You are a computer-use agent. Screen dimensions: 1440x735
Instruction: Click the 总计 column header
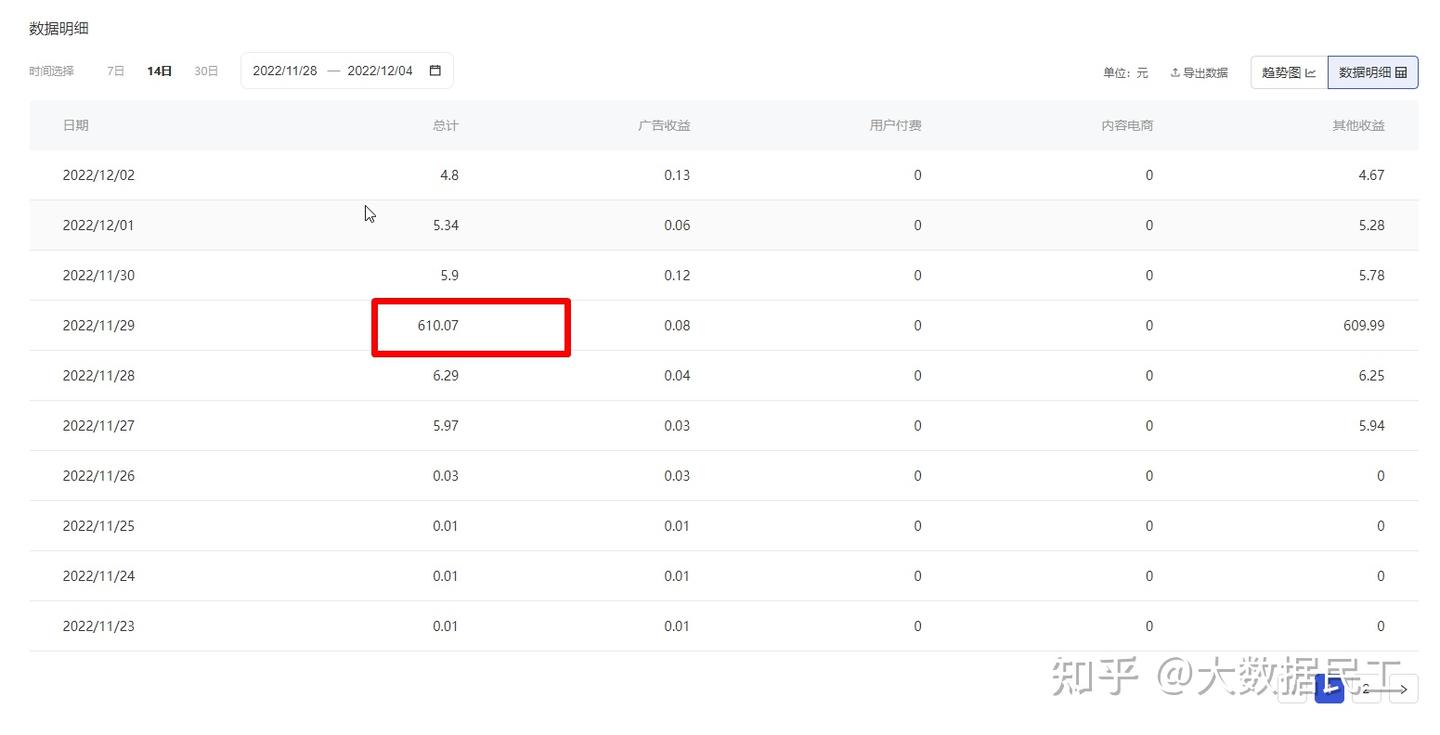(446, 126)
